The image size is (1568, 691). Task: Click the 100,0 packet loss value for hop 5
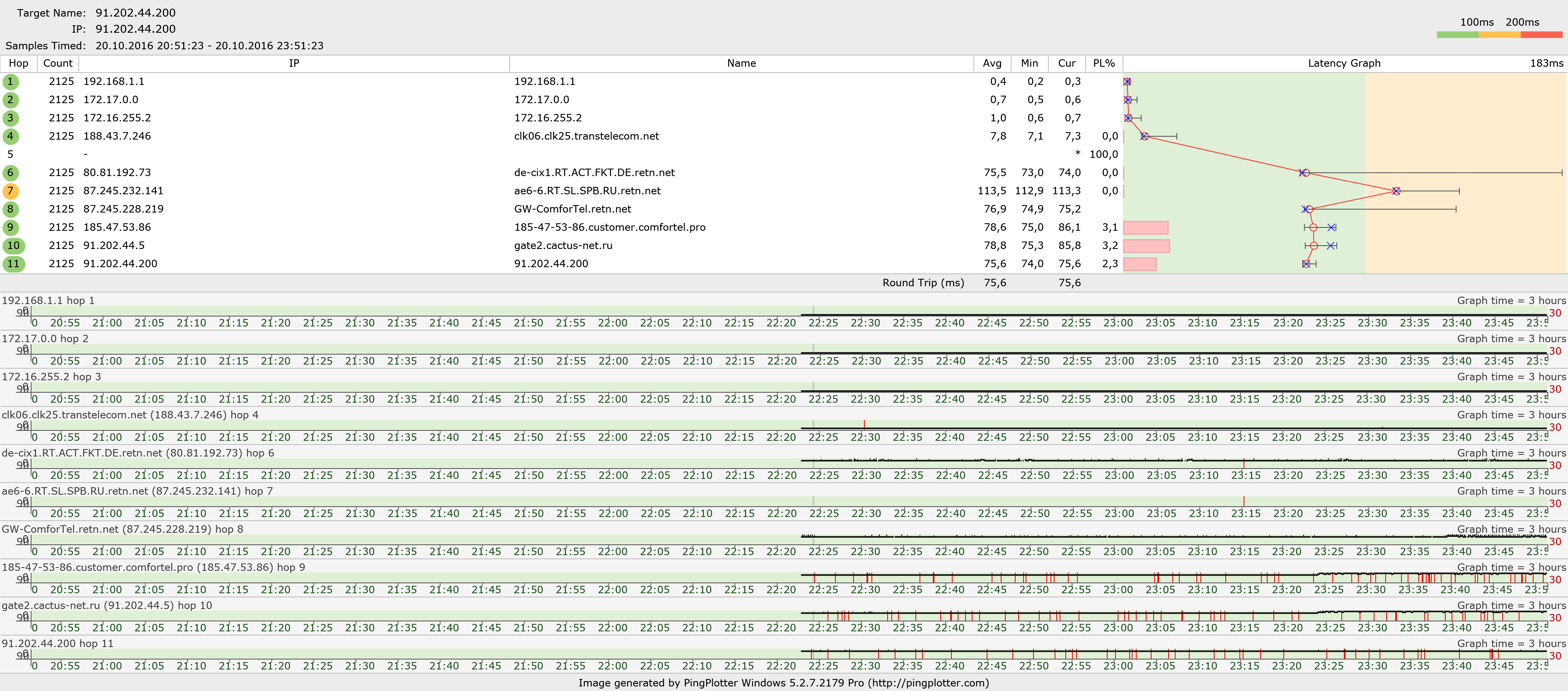1103,155
